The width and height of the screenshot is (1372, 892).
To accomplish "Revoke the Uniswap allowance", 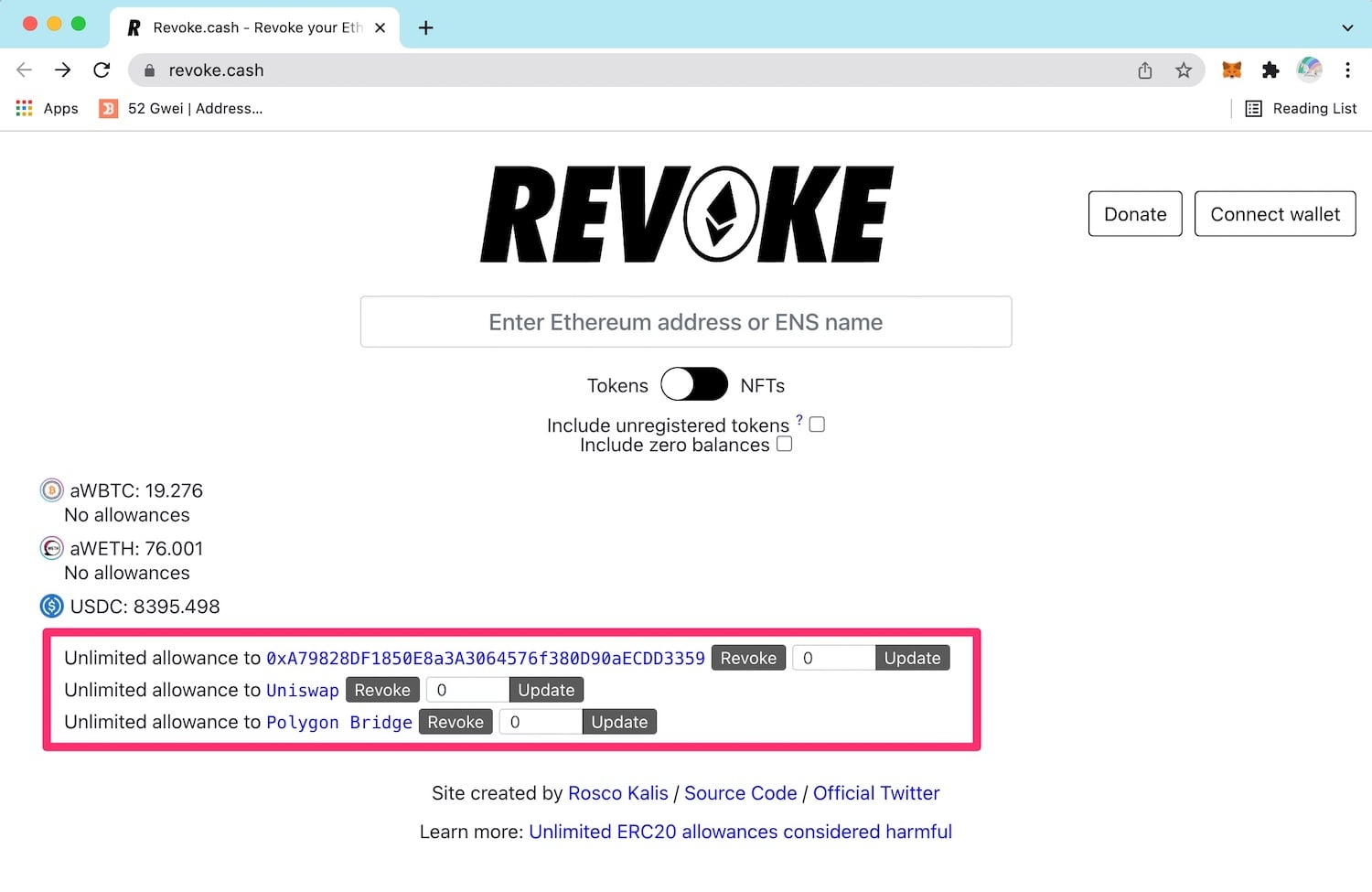I will click(382, 690).
